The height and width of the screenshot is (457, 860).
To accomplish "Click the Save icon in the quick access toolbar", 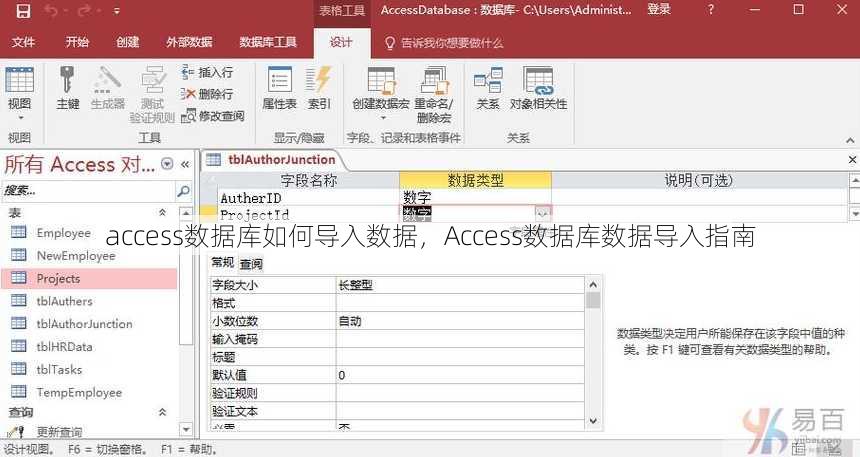I will 22,10.
